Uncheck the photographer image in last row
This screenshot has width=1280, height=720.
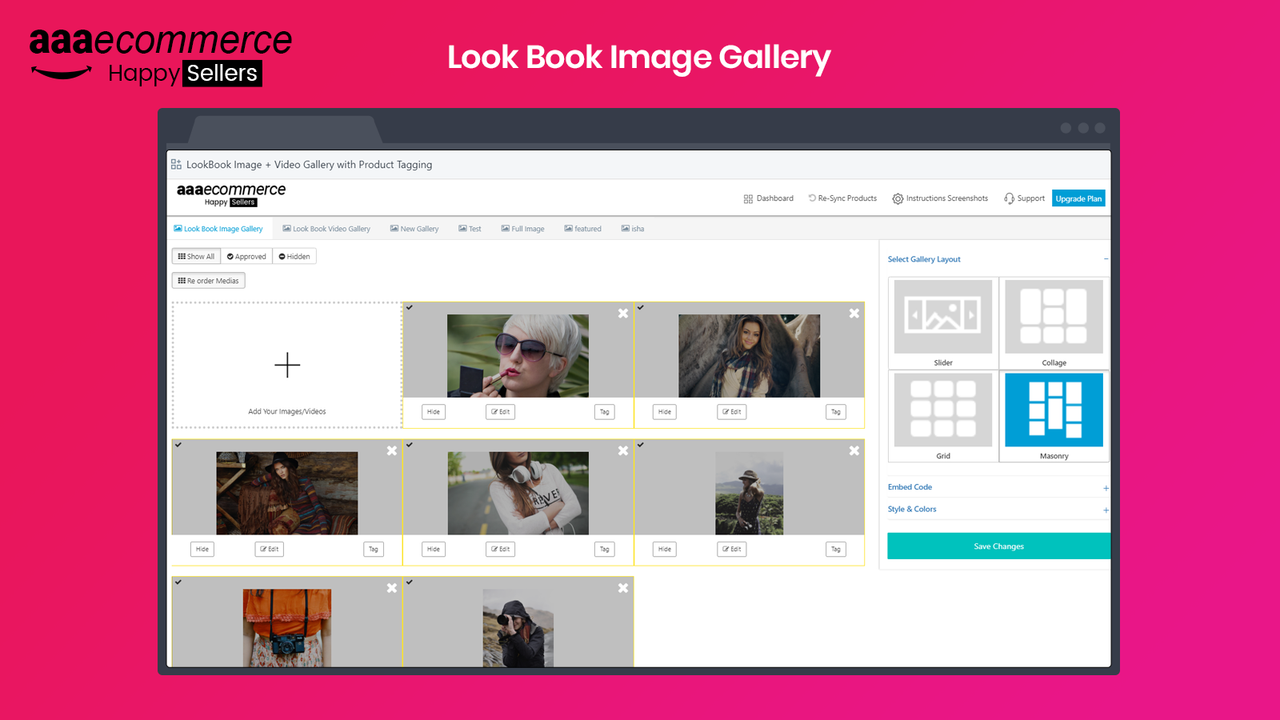coord(409,582)
